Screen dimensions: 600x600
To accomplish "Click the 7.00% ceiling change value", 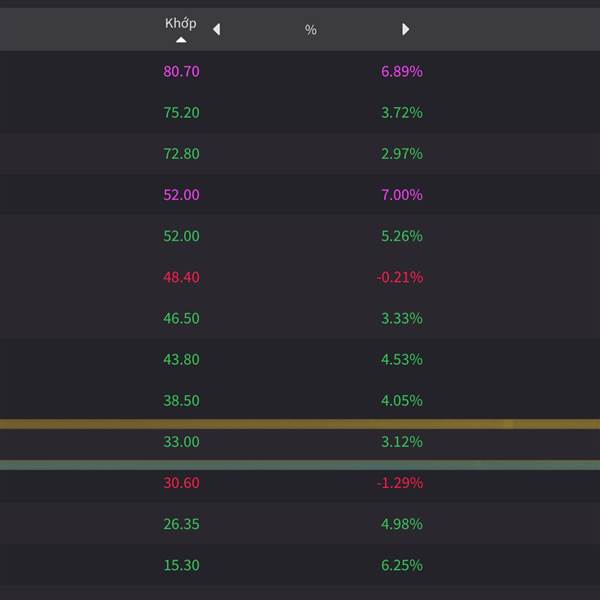I will pos(402,195).
